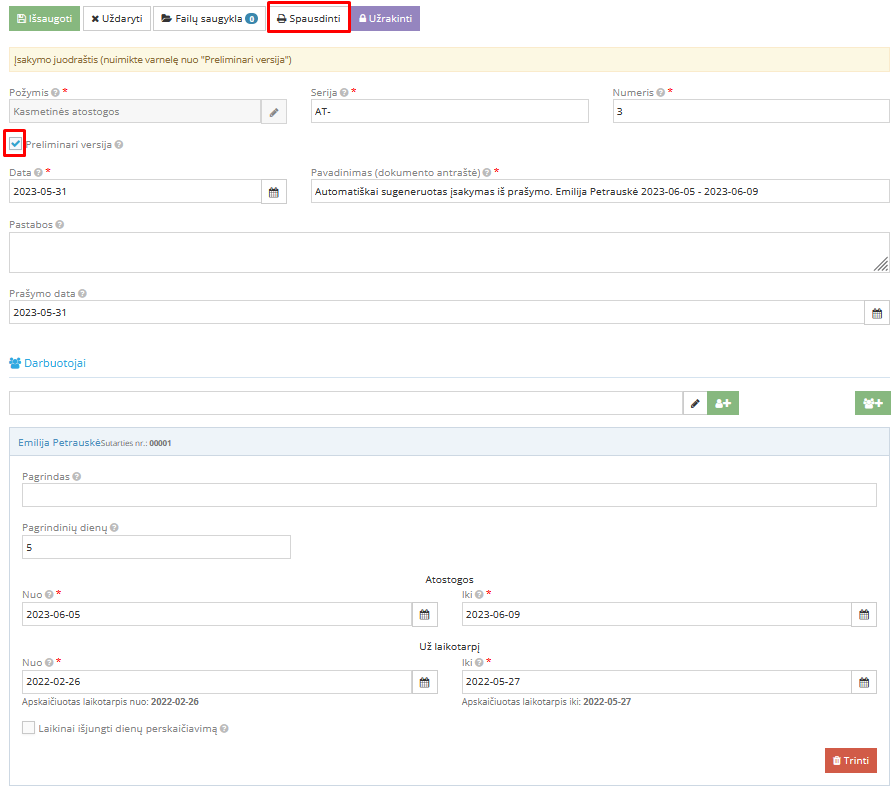The height and width of the screenshot is (790, 896).
Task: Click green add single employee icon button
Action: [723, 403]
